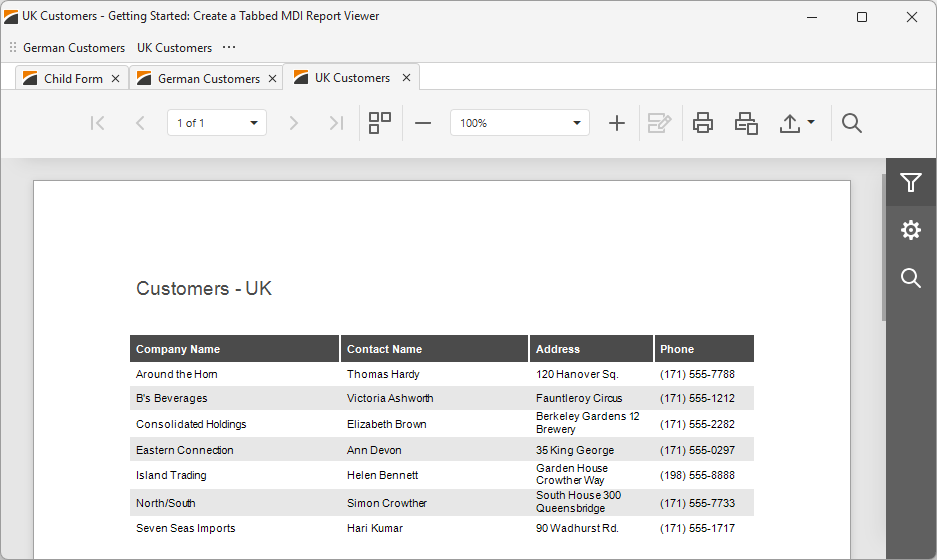
Task: Open the settings gear panel
Action: click(x=911, y=230)
